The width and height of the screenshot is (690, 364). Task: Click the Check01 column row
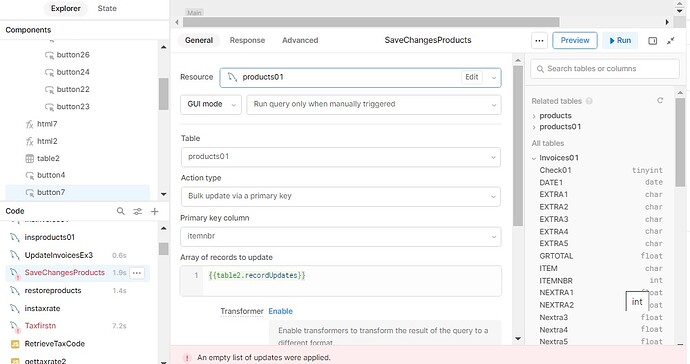tap(601, 170)
